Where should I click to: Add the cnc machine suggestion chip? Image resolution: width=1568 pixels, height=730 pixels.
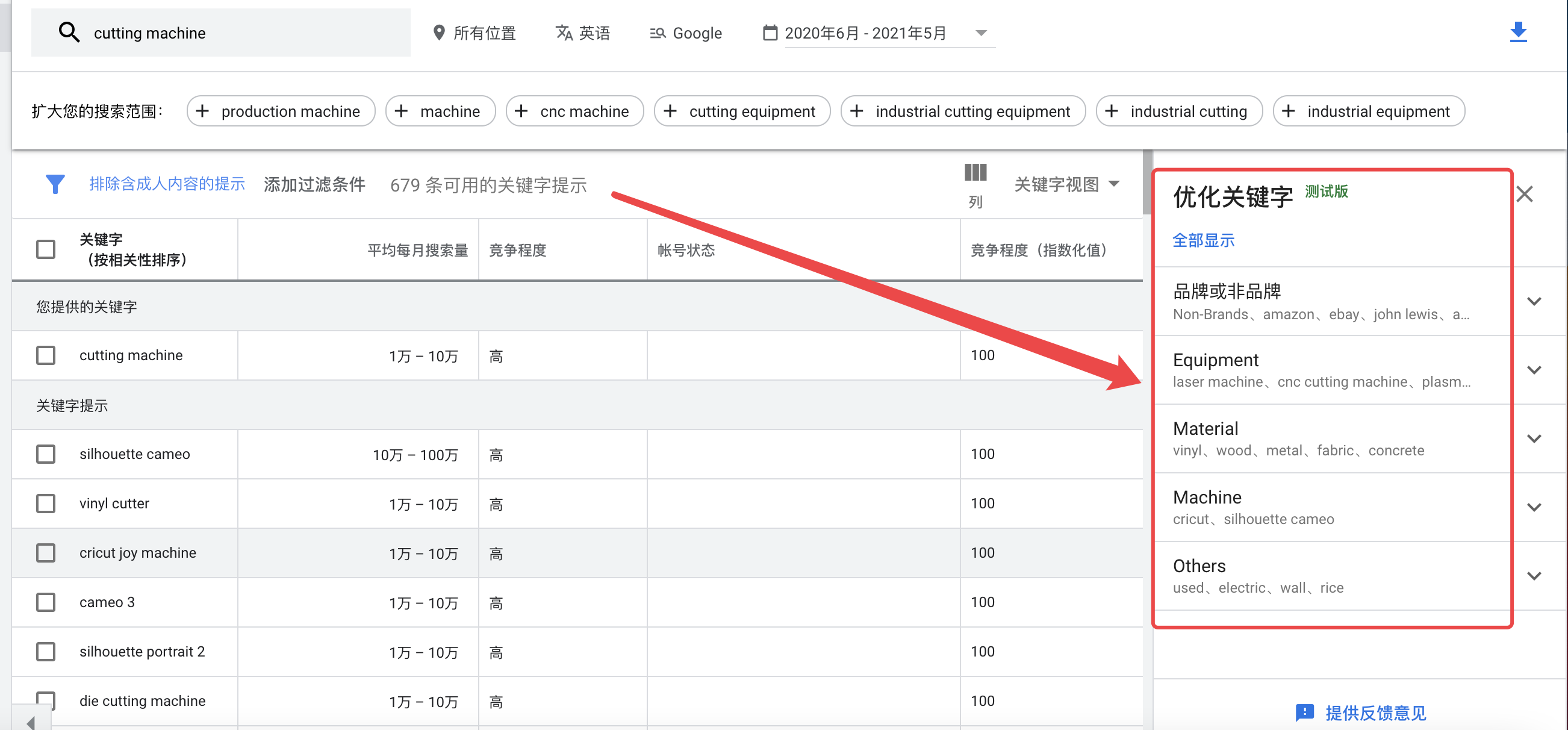[574, 111]
